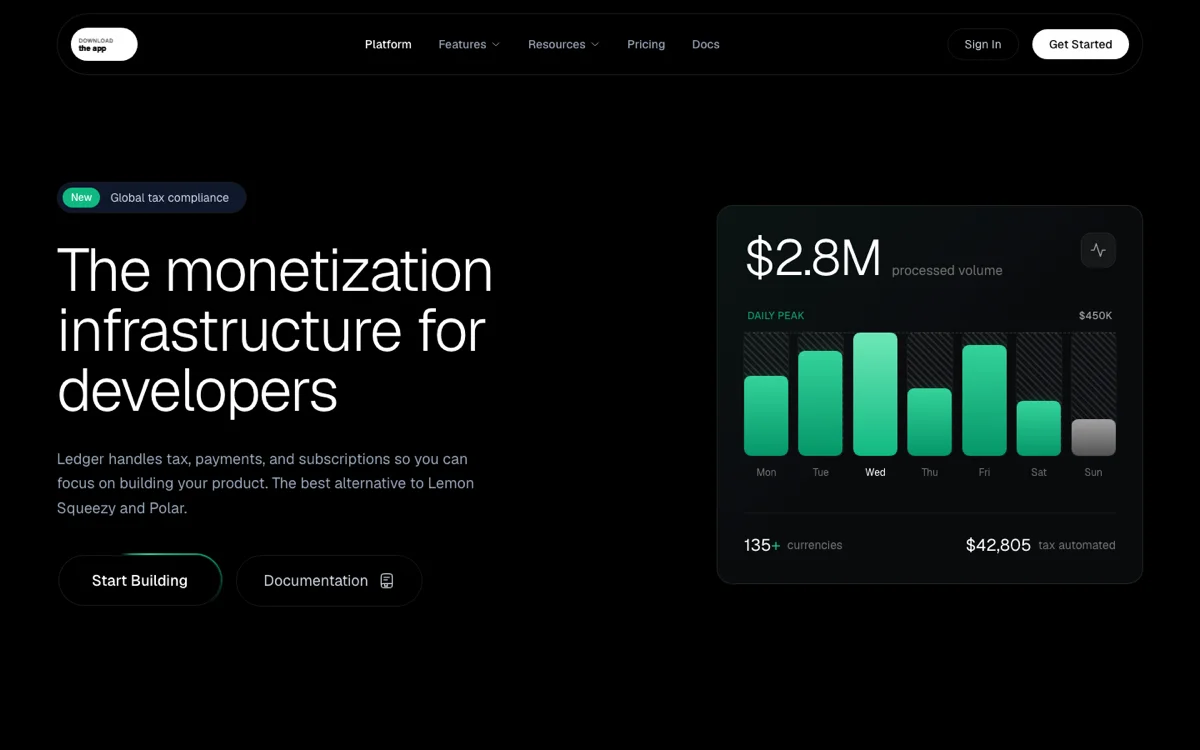Select the Sat bar in the chart
The image size is (1200, 750).
click(x=1039, y=429)
